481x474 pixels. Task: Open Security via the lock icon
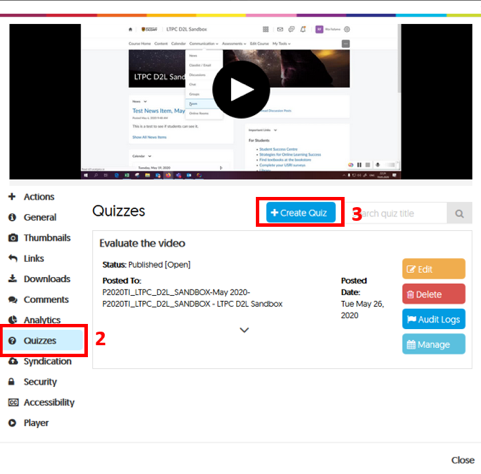pyautogui.click(x=12, y=382)
